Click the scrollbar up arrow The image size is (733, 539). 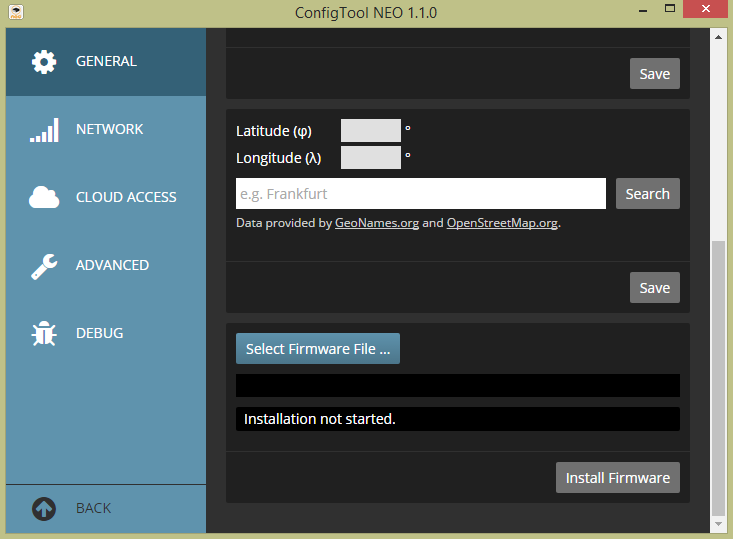[718, 36]
